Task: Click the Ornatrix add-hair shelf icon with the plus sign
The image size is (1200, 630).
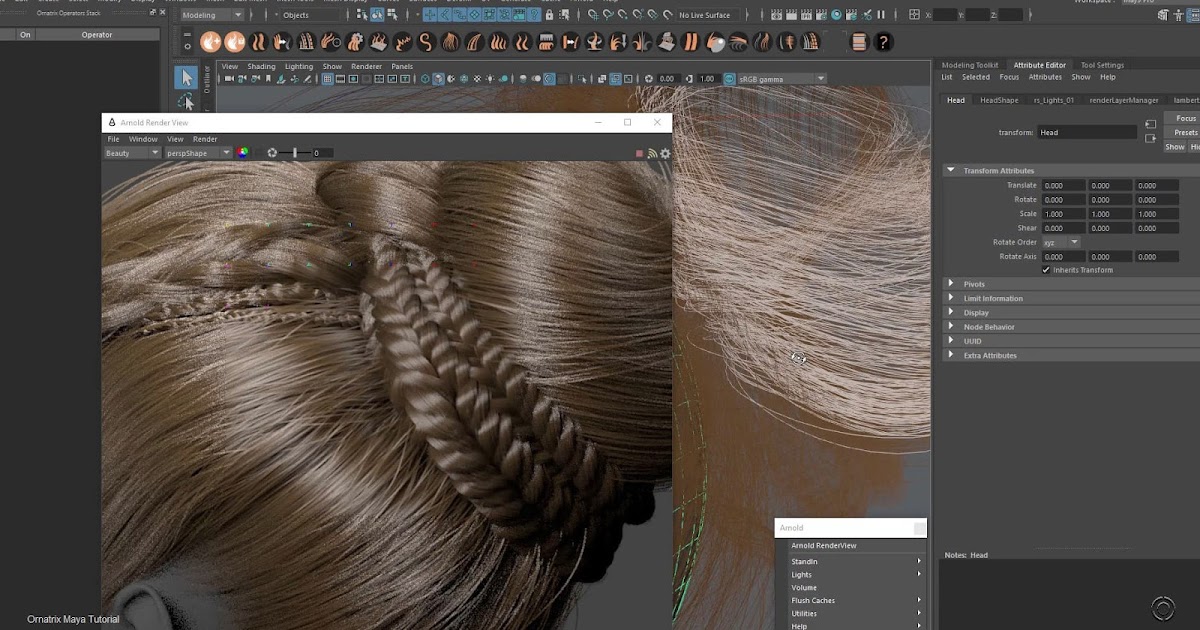Action: 210,42
